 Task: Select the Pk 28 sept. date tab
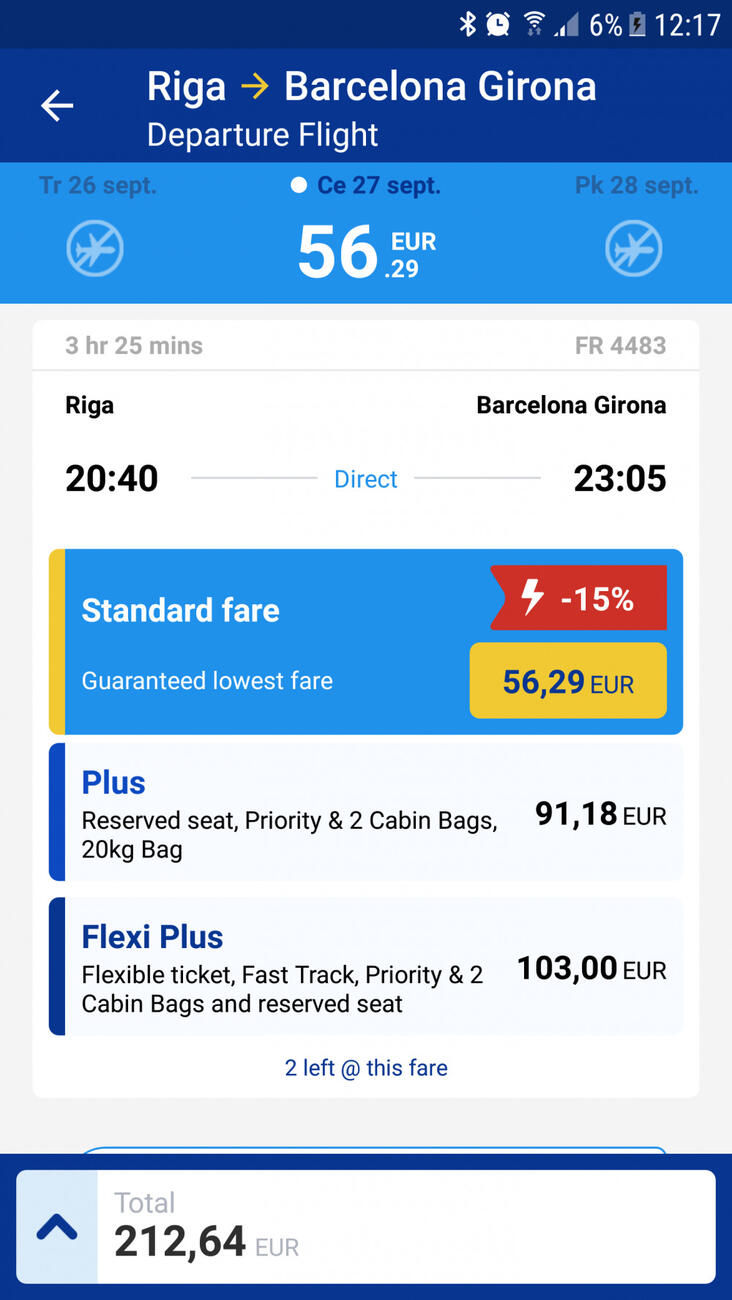[636, 185]
